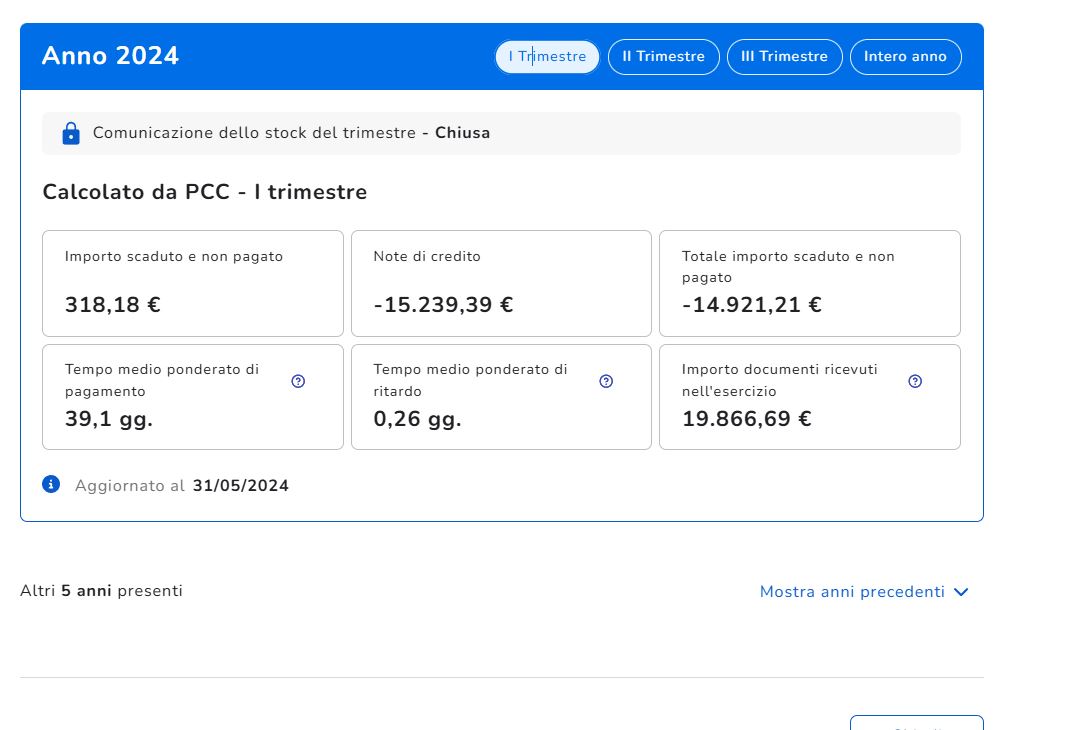Open help for Tempo medio ponderato di pagamento
Screen dimensions: 1073x730
(298, 381)
